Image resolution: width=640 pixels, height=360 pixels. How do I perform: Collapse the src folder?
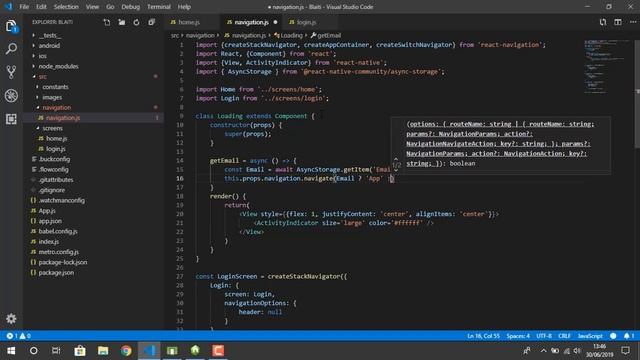(x=42, y=77)
